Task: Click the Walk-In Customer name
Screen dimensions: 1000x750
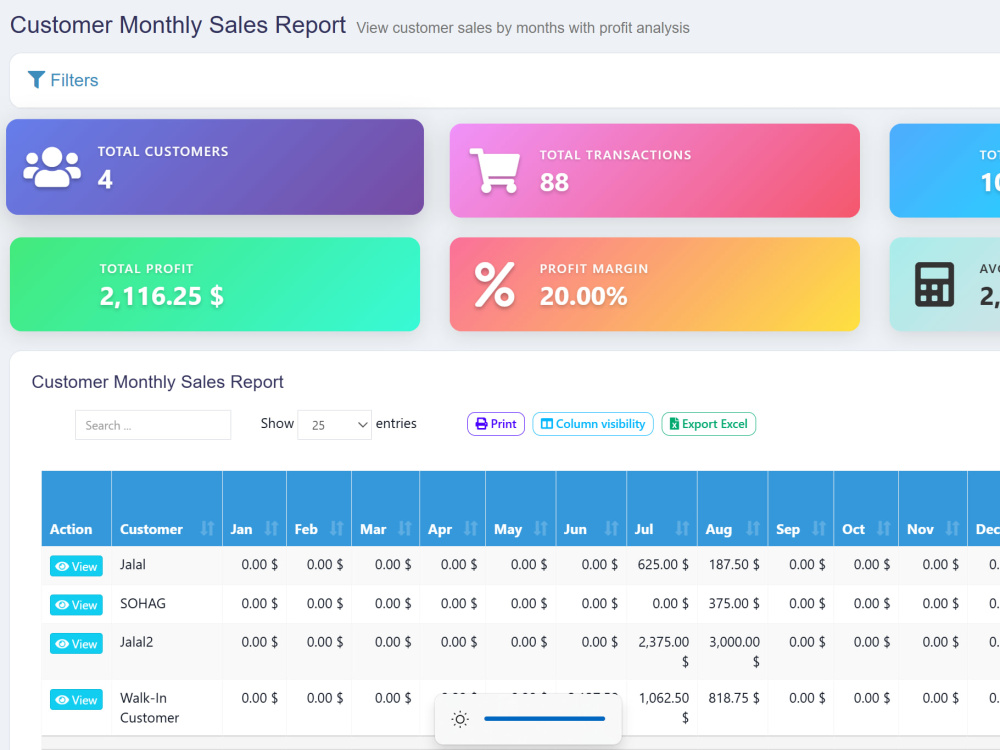Action: coord(149,708)
